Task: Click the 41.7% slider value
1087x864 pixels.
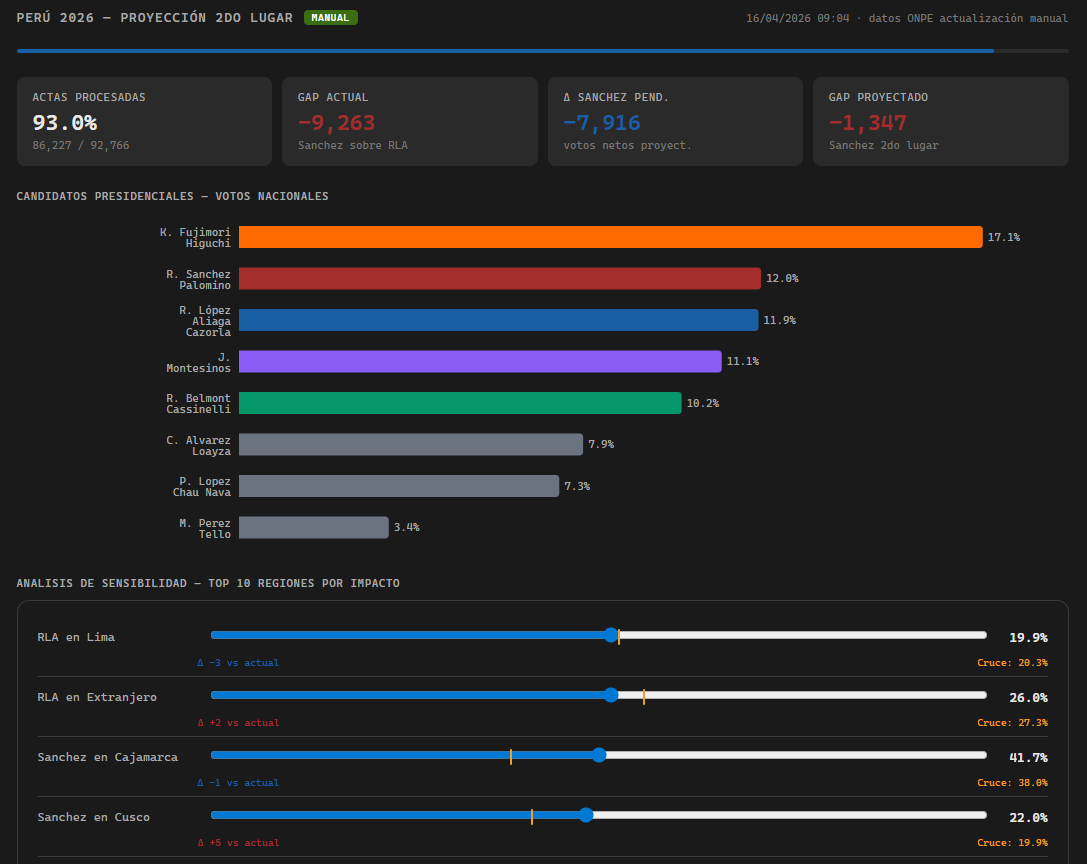Action: point(1028,757)
